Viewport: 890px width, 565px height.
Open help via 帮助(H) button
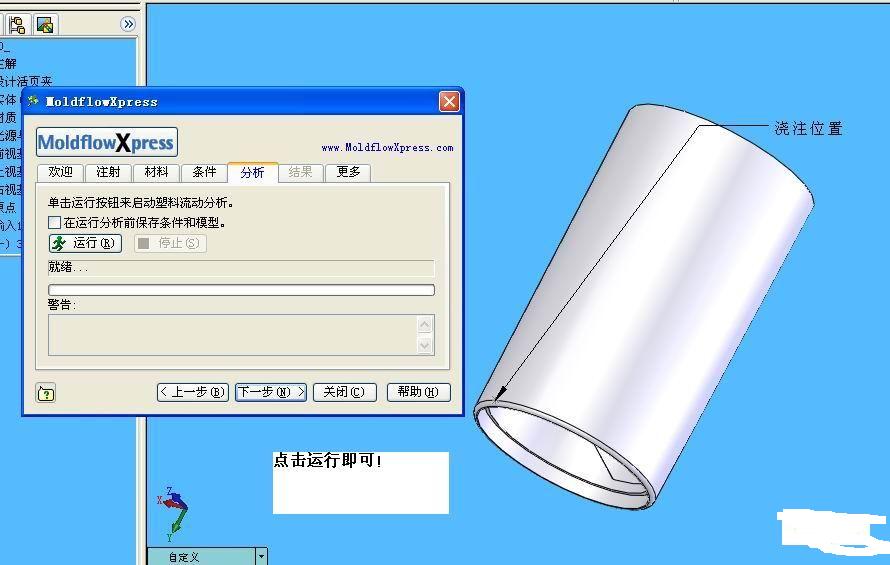point(418,392)
